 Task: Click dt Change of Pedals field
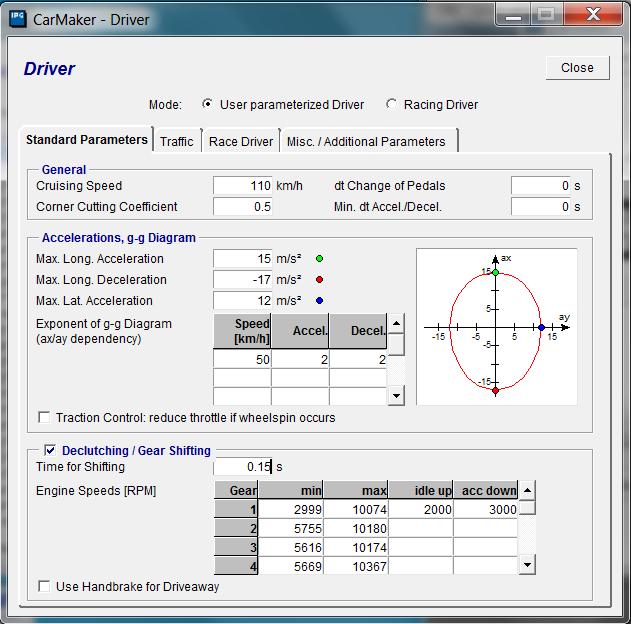(541, 185)
